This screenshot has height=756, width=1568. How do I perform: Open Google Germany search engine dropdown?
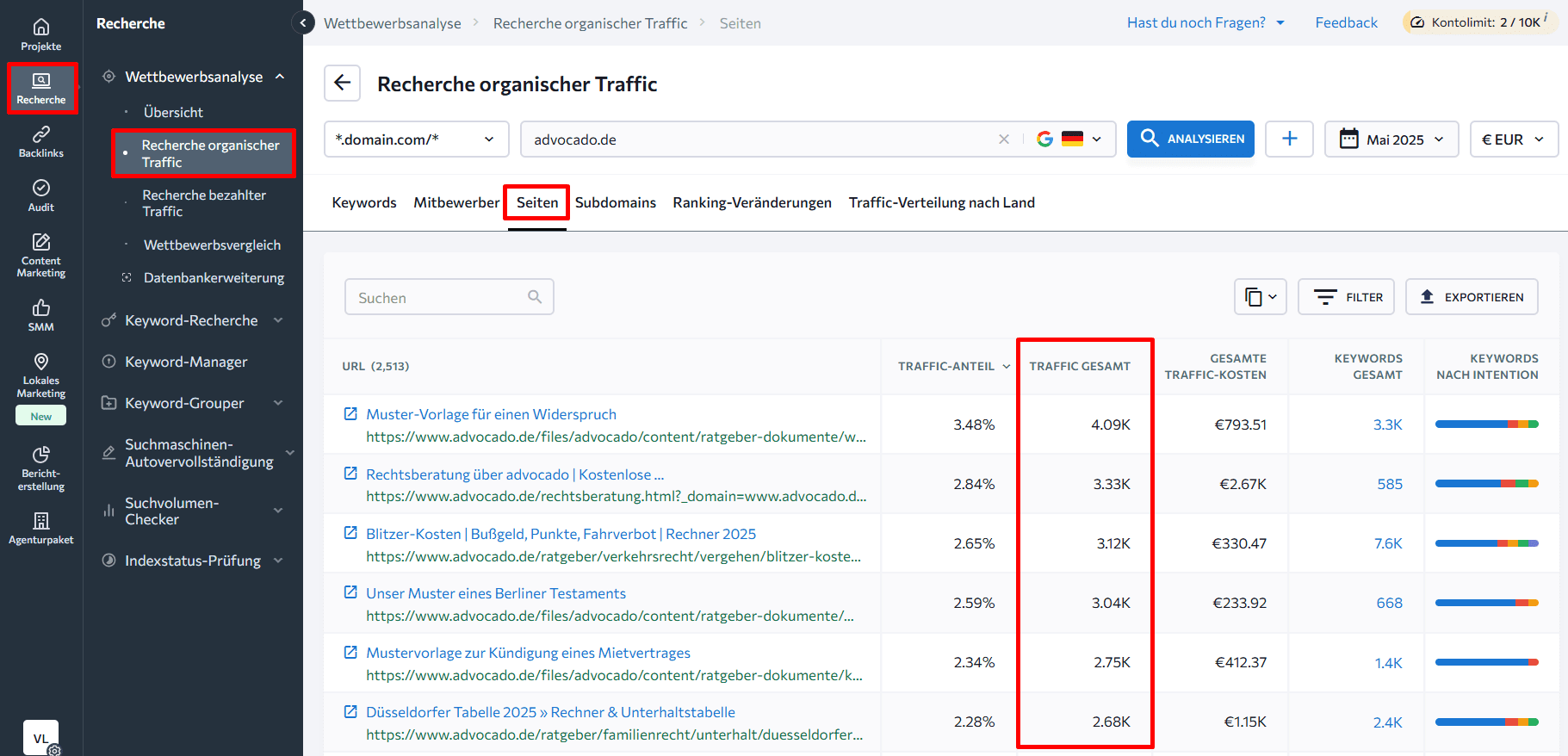(x=1069, y=139)
